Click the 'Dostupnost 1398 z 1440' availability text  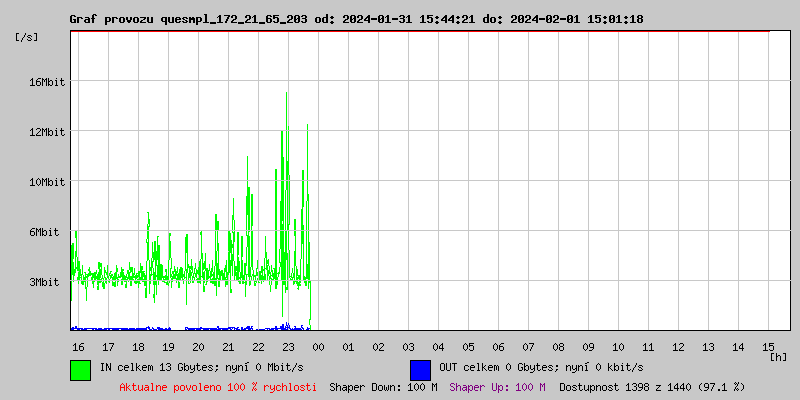652,387
